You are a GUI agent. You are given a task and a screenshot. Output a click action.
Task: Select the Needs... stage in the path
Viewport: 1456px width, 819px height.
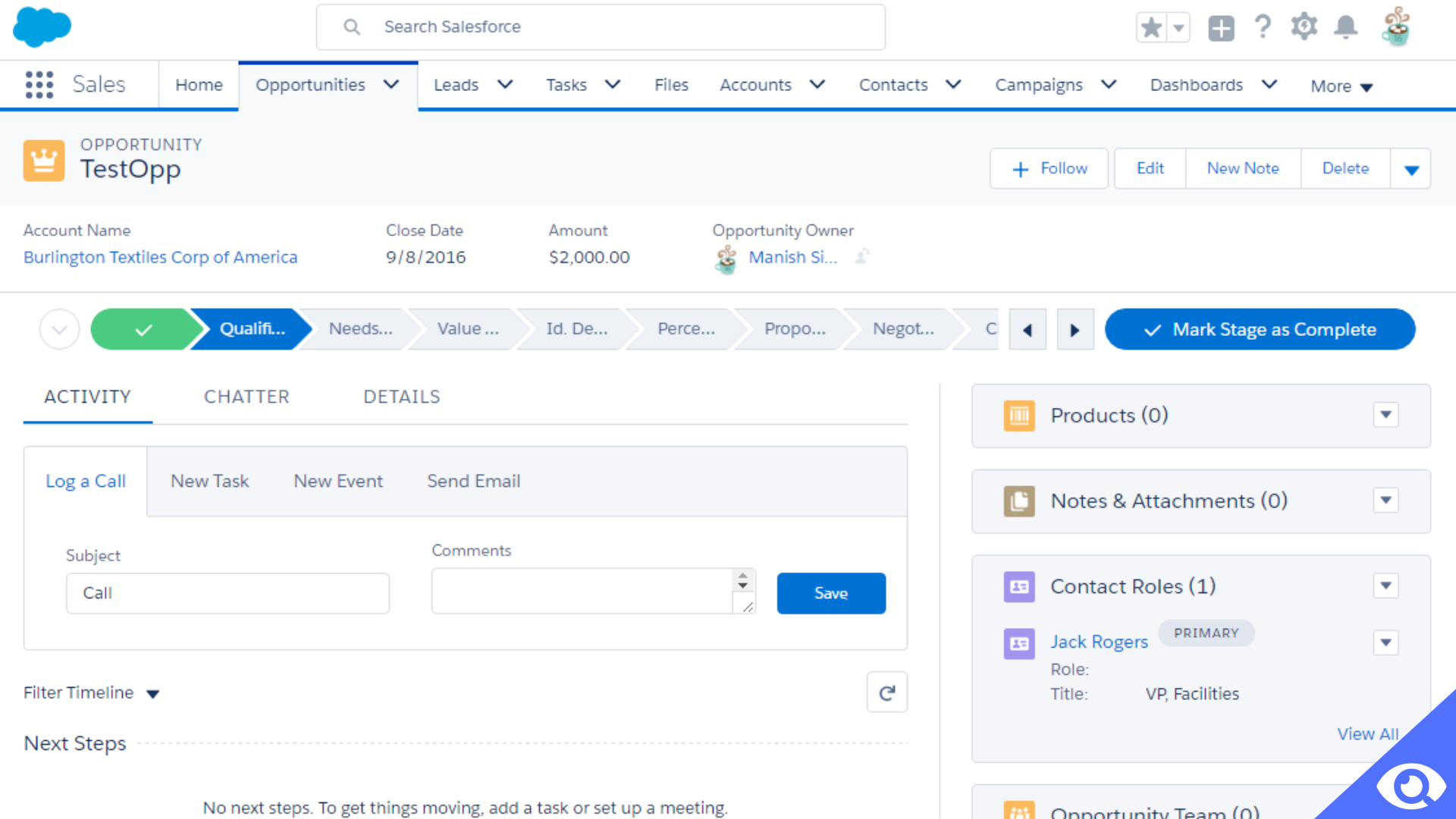[x=360, y=329]
